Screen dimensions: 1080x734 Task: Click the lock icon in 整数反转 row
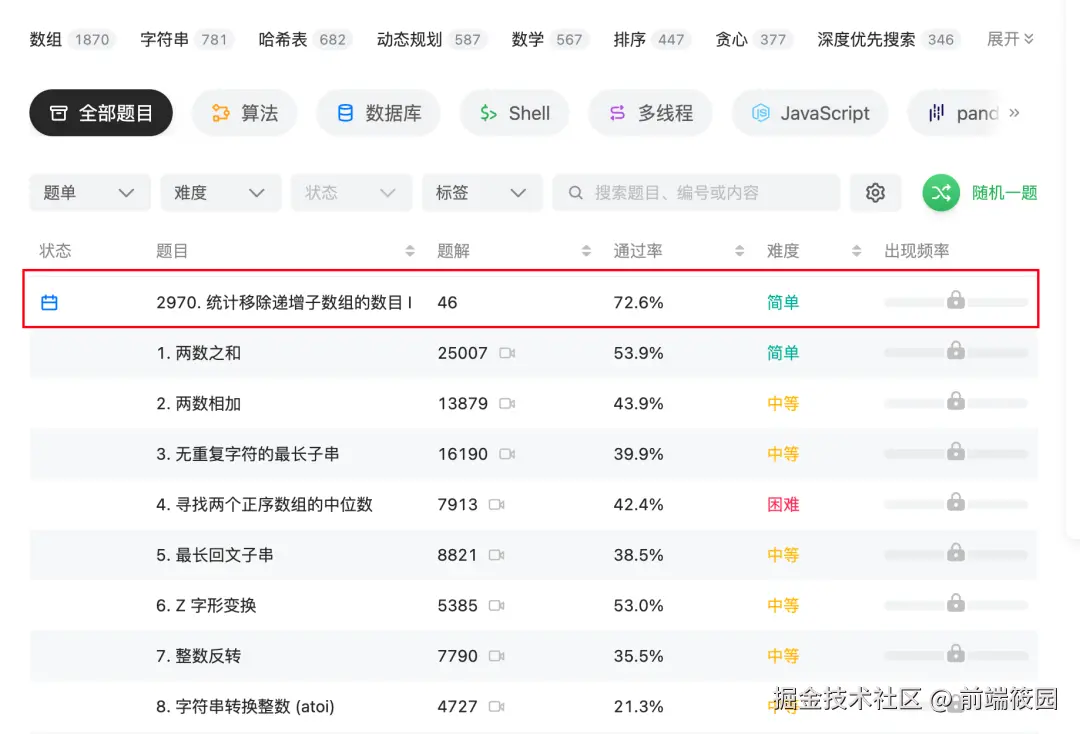[x=956, y=653]
